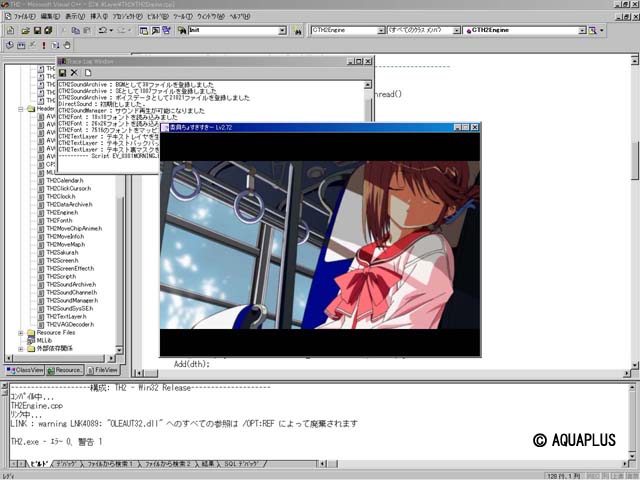
Task: Expand the Resource Files folder
Action: click(20, 333)
